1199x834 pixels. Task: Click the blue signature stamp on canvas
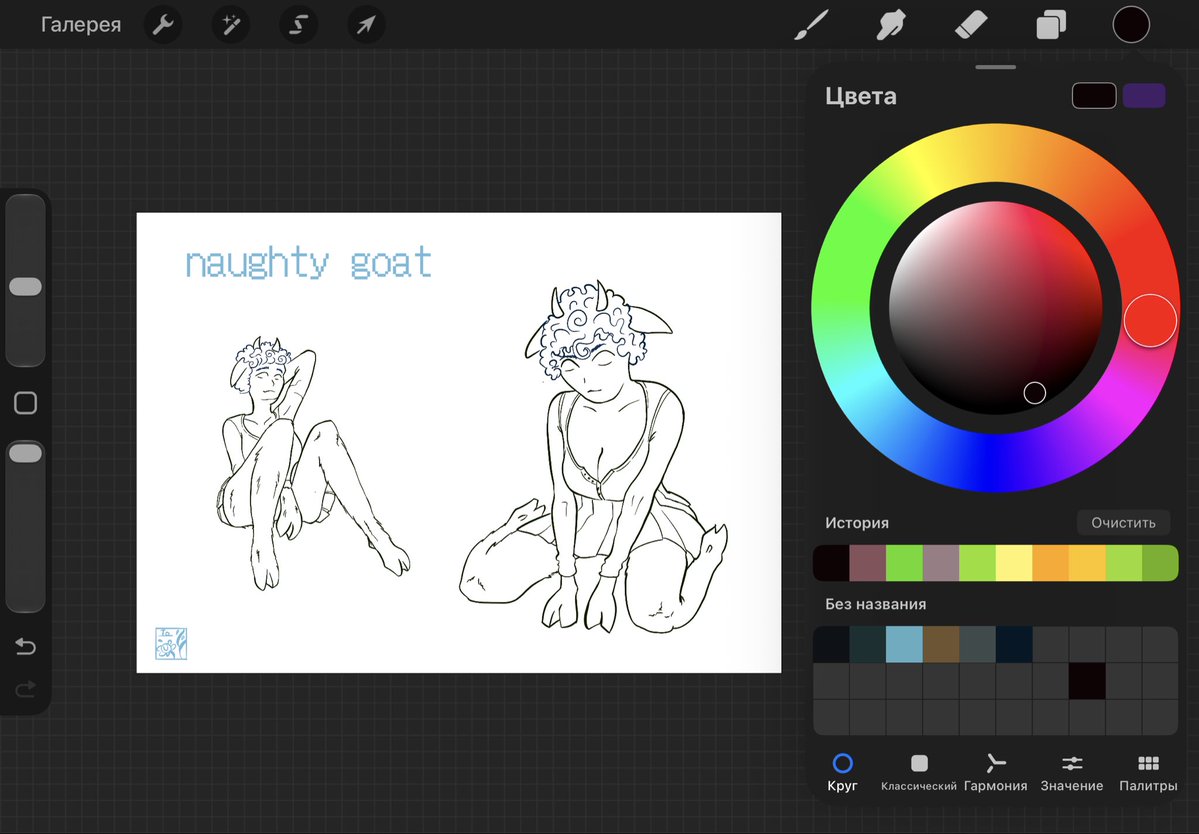click(171, 644)
